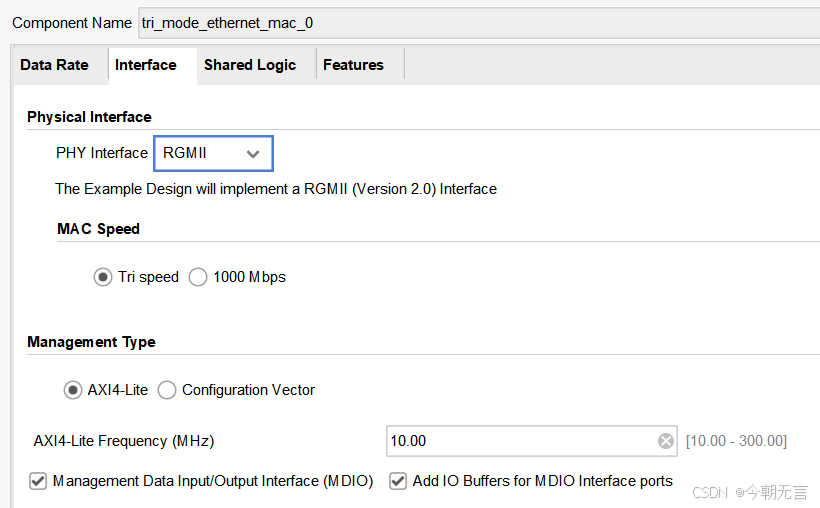The height and width of the screenshot is (508, 820).
Task: Select the Interface tab
Action: pos(146,65)
